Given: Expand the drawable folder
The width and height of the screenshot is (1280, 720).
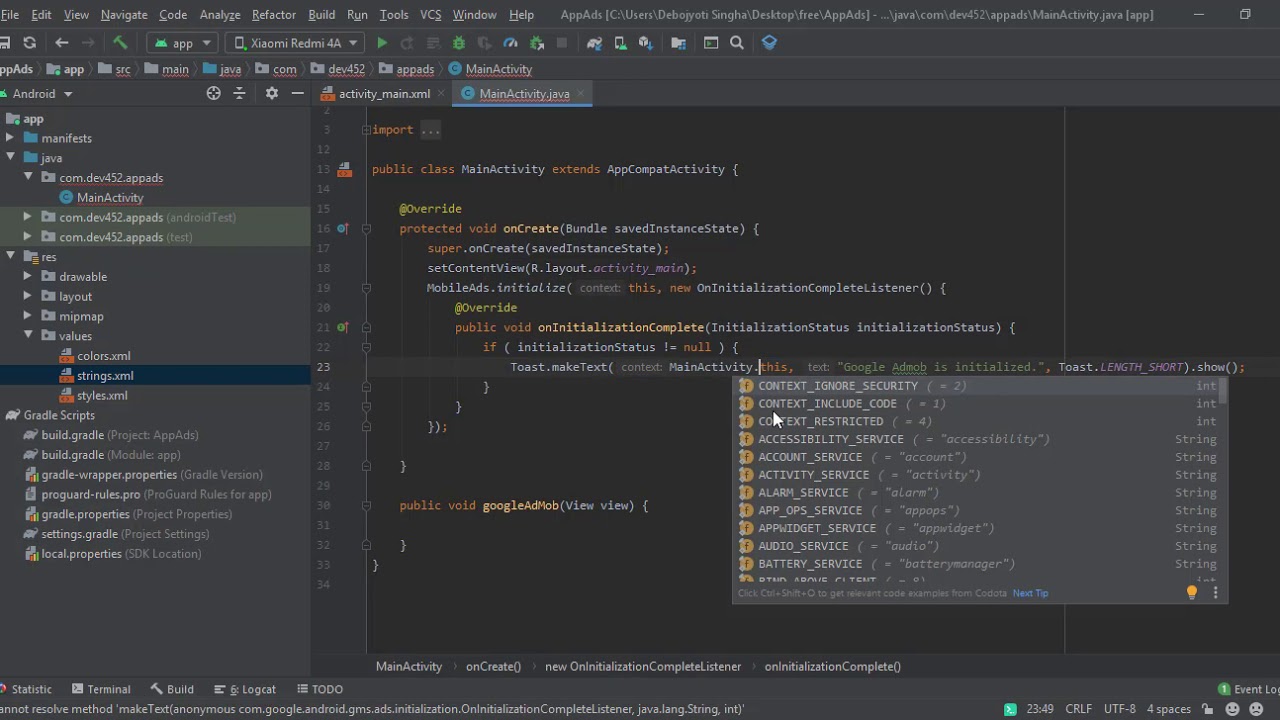Looking at the screenshot, I should coord(28,277).
